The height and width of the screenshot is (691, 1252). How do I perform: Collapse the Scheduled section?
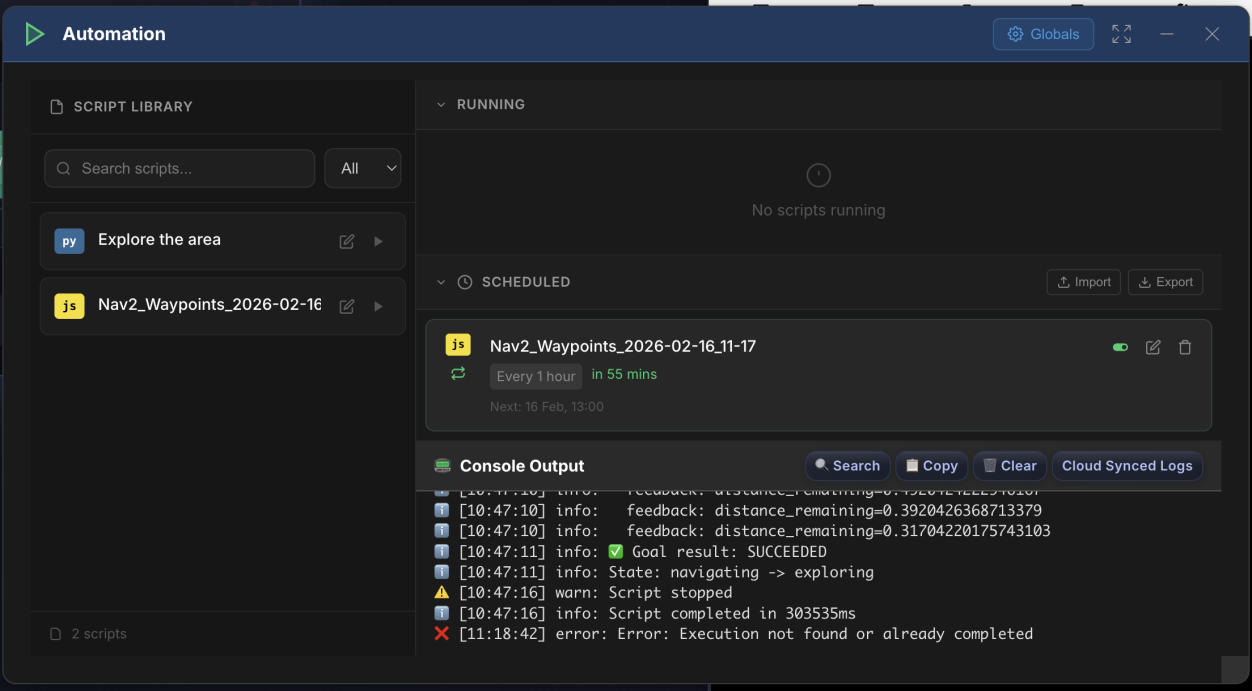click(441, 281)
